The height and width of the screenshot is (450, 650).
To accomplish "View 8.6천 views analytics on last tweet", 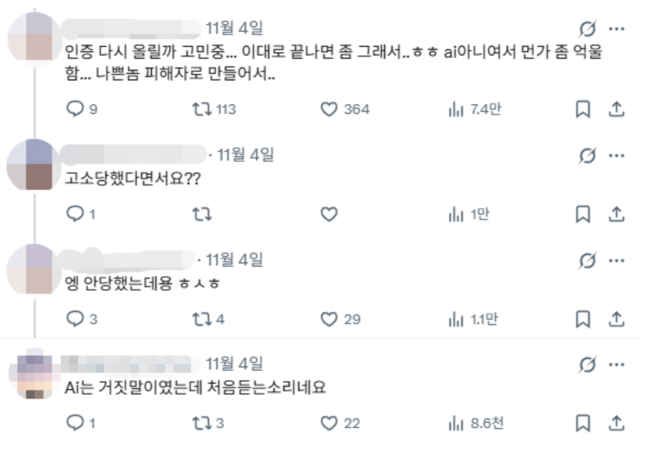I will point(458,423).
